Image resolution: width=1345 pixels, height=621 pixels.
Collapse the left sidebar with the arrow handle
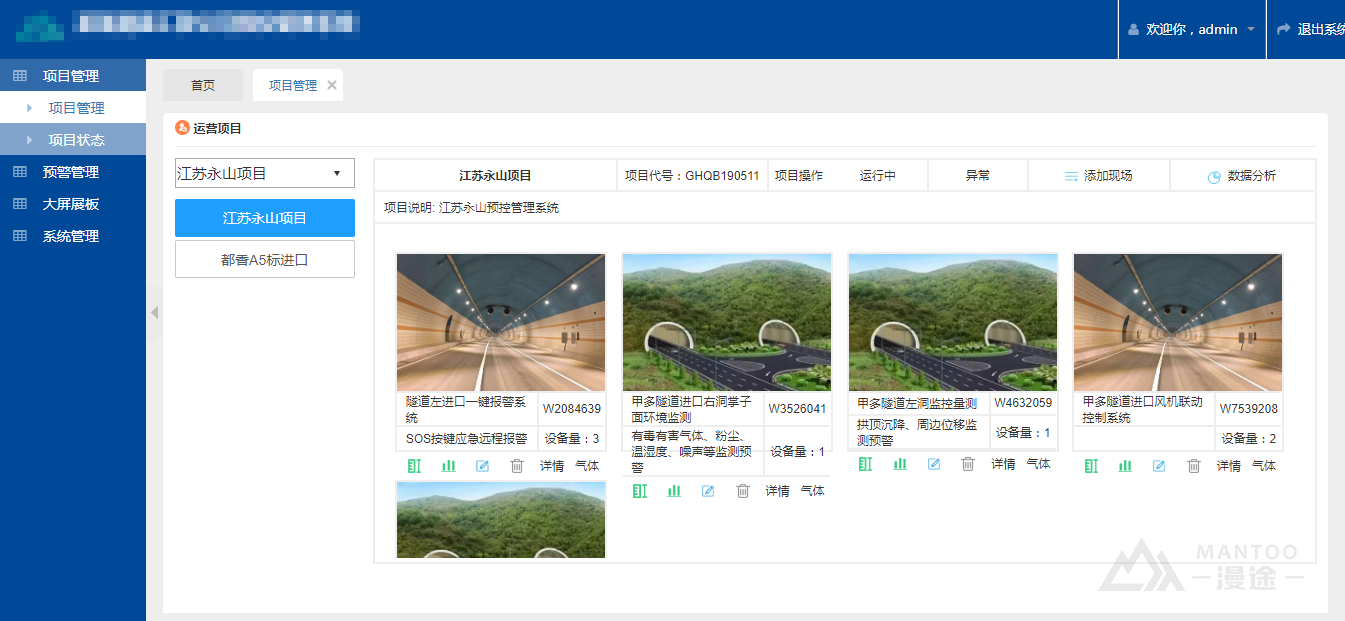click(154, 313)
